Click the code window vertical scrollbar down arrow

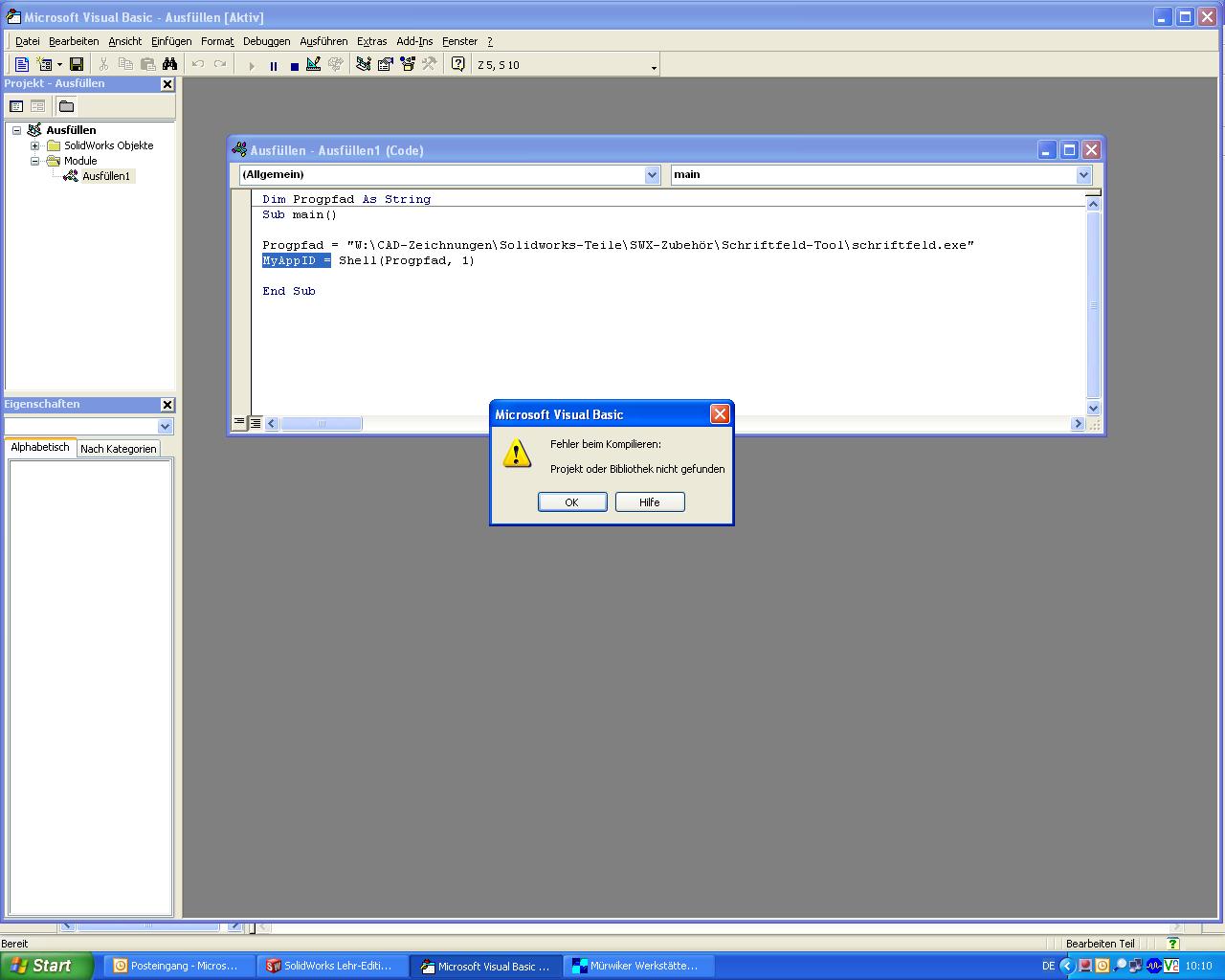click(x=1094, y=408)
